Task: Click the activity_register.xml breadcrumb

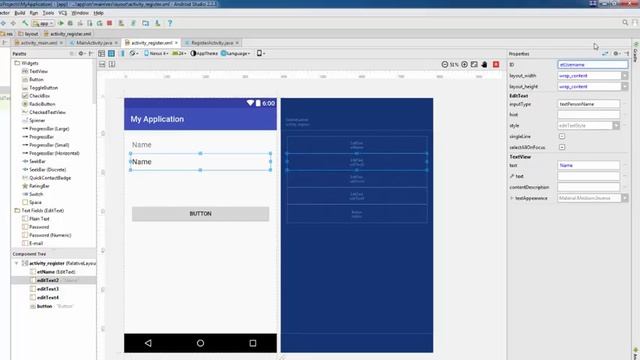Action: 67,34
